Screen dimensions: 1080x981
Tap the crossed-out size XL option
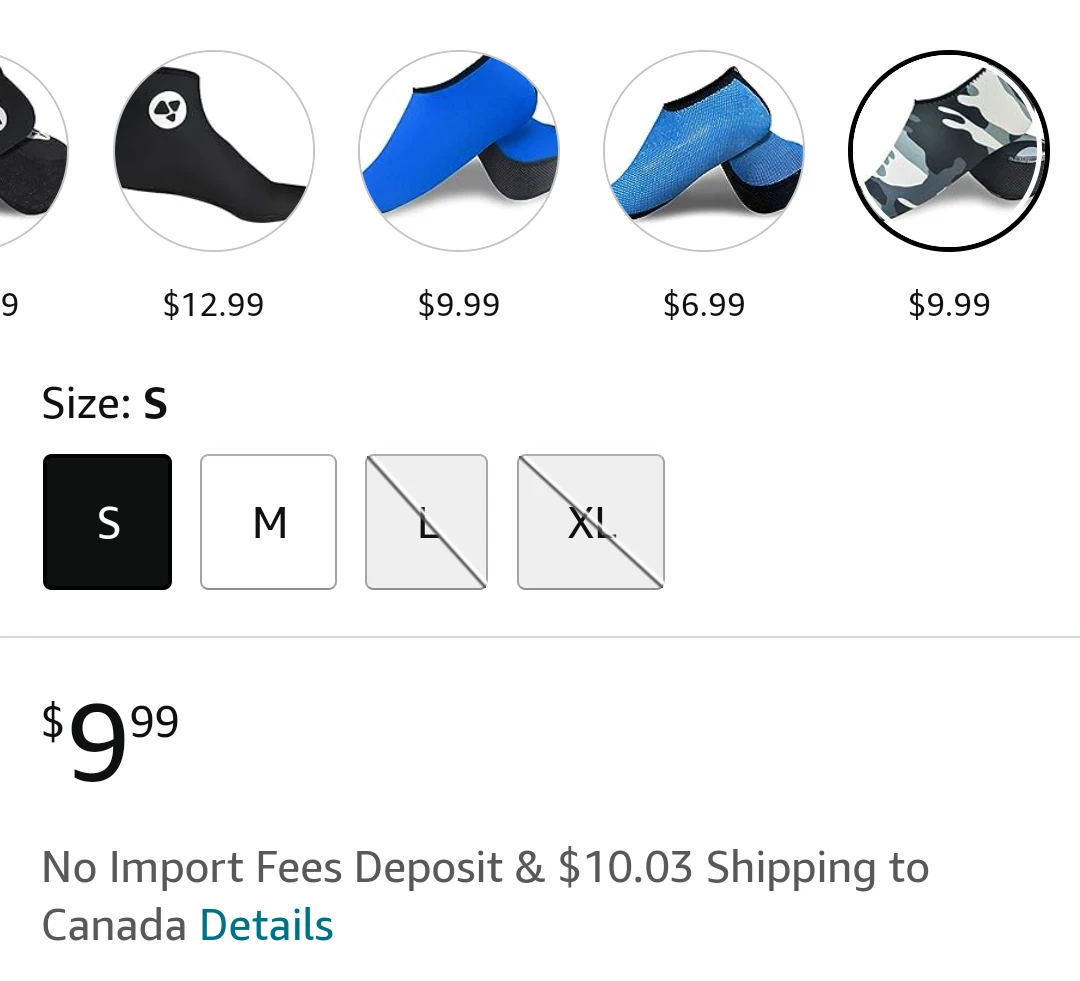tap(591, 522)
